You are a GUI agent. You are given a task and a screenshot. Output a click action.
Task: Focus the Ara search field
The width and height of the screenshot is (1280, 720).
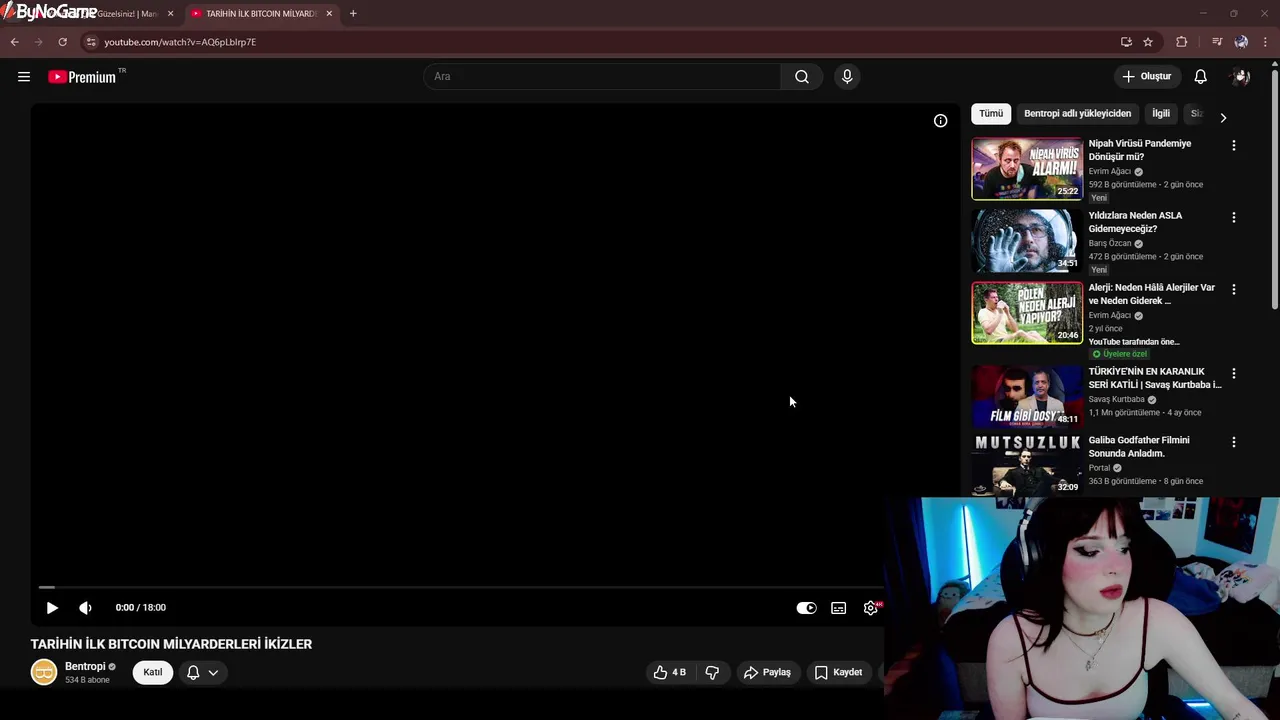click(602, 77)
